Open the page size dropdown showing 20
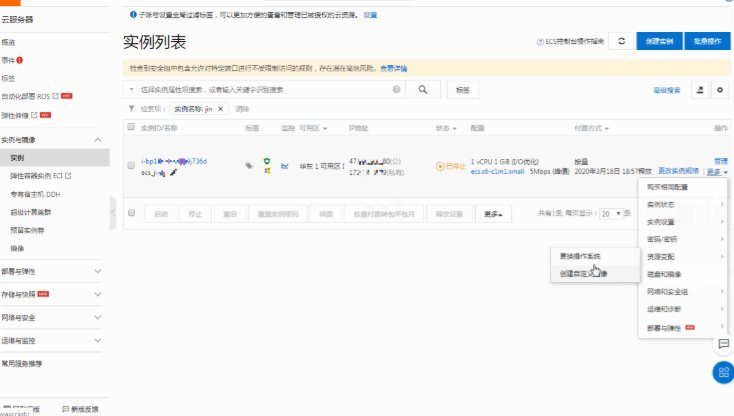 [x=611, y=213]
